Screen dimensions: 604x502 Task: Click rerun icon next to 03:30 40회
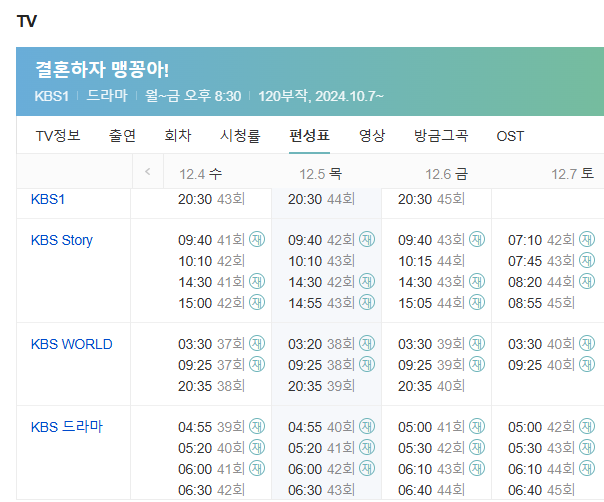pyautogui.click(x=587, y=343)
